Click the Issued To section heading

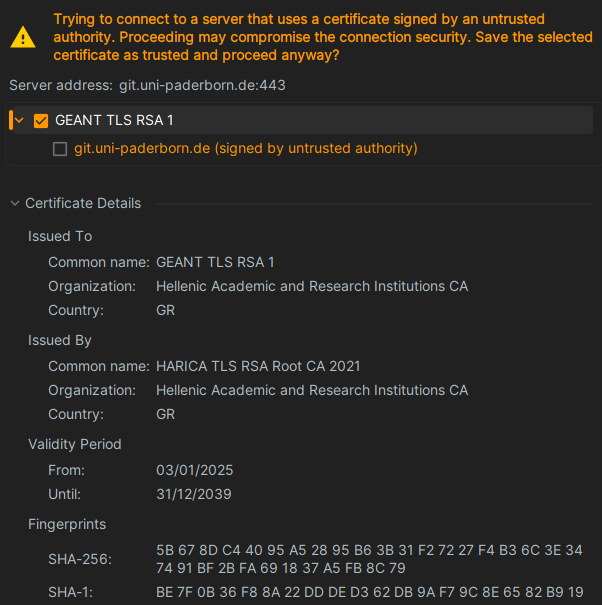pos(60,236)
